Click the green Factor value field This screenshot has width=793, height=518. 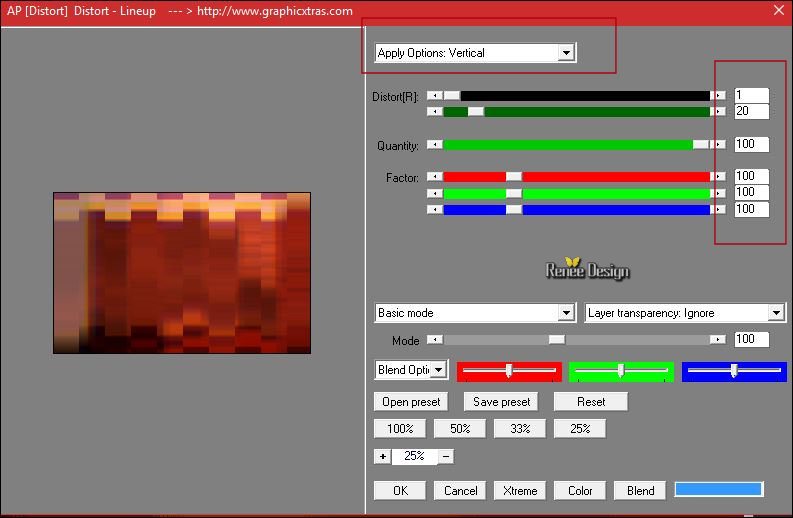coord(752,193)
